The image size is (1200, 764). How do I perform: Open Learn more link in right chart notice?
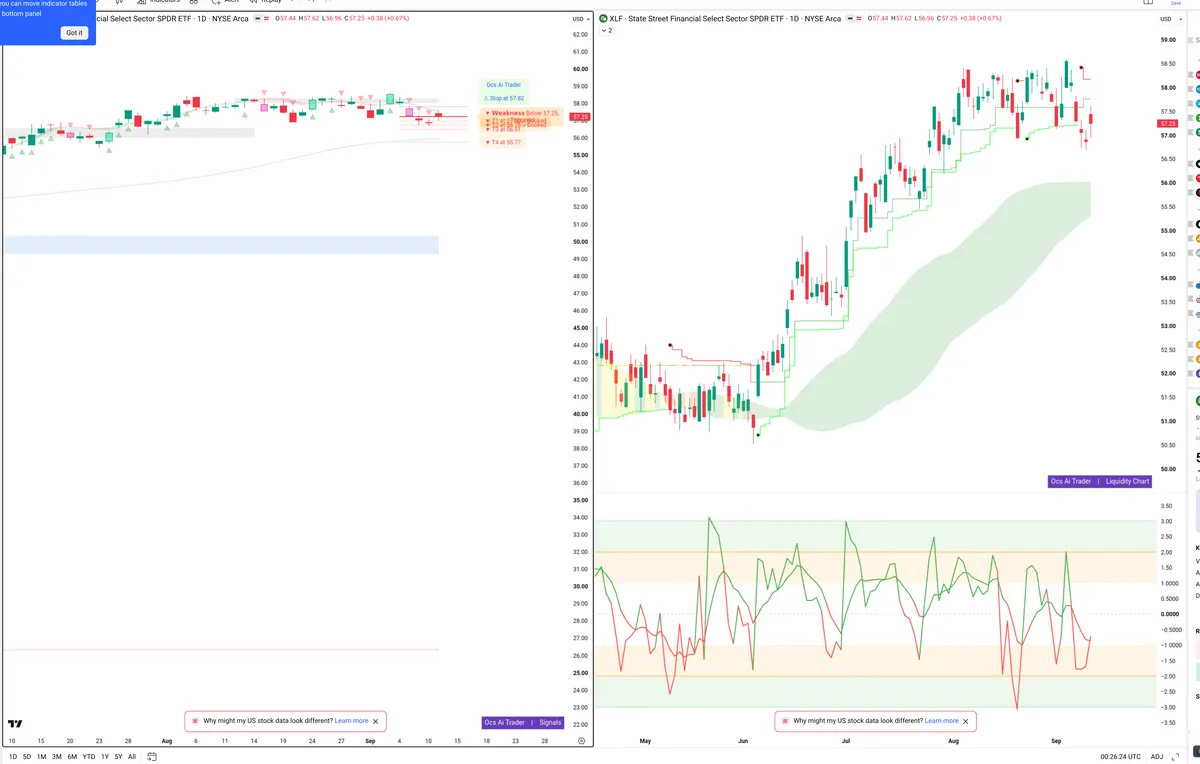(941, 720)
